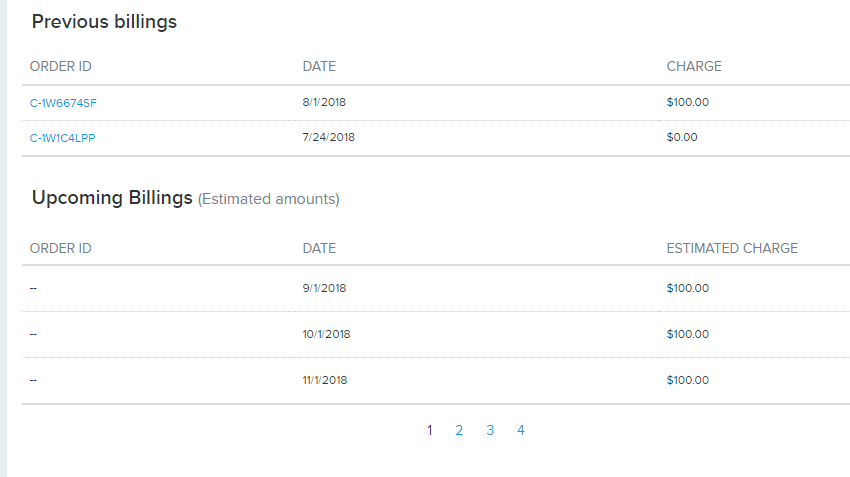The height and width of the screenshot is (477, 850).
Task: Select the 7/24/2018 billing date cell
Action: point(329,137)
